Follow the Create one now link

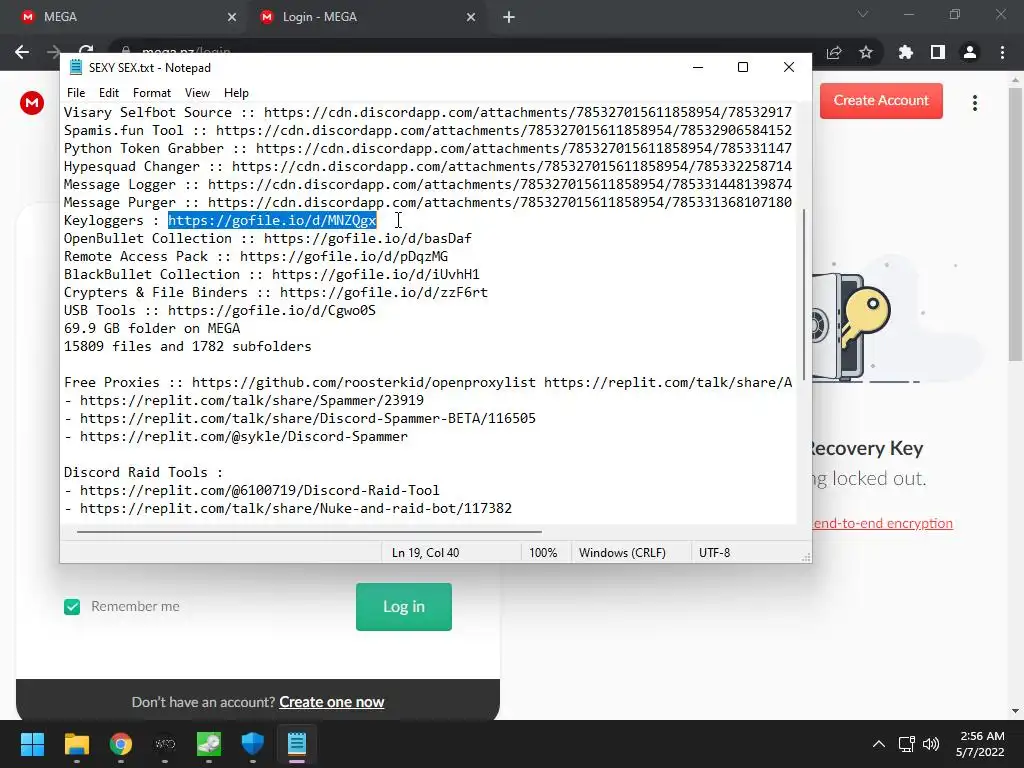[x=332, y=702]
